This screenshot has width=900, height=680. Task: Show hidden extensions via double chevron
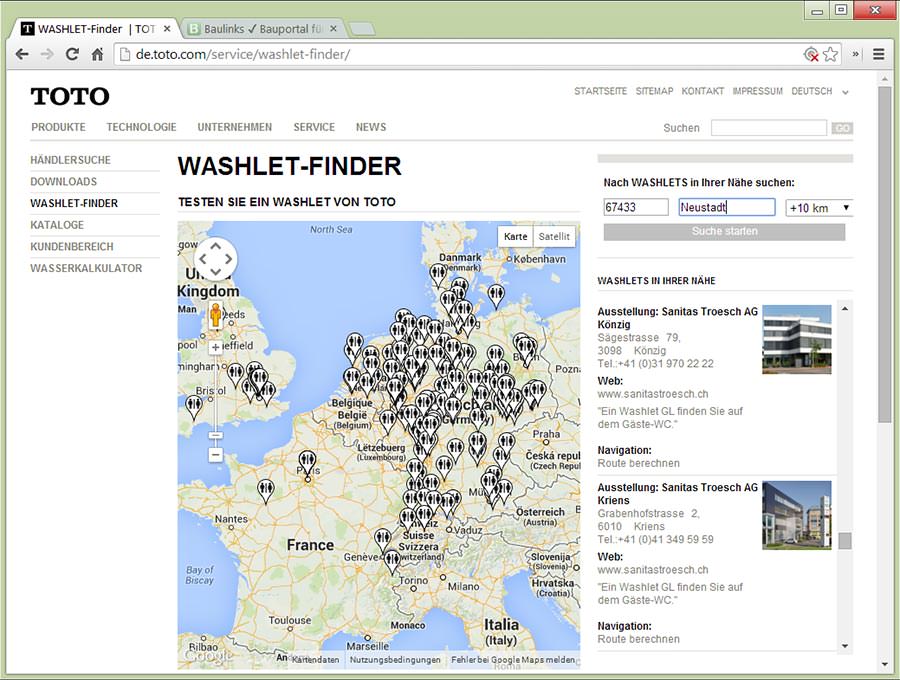tap(855, 55)
